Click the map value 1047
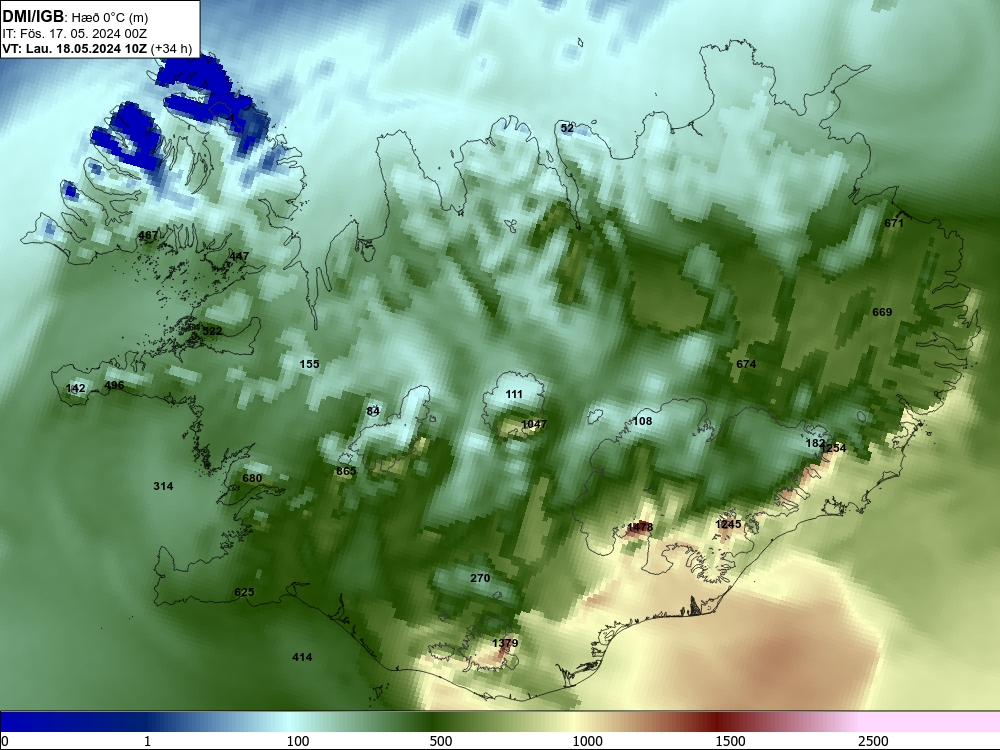1000x750 pixels. (534, 424)
